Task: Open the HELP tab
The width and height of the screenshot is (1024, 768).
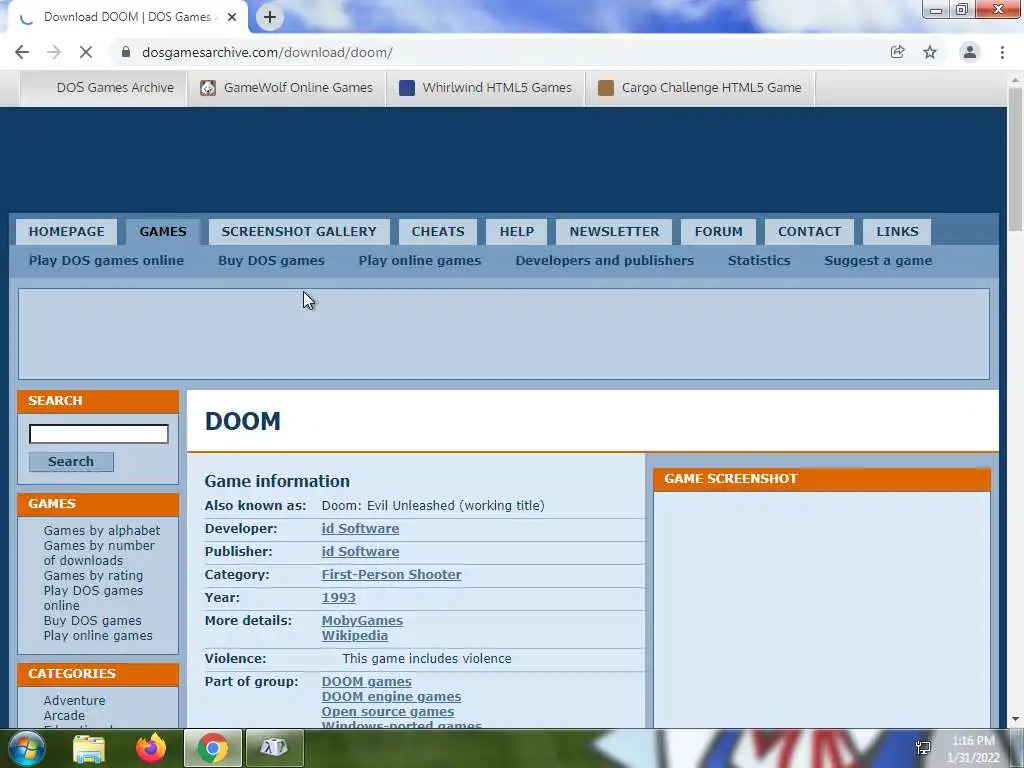Action: pyautogui.click(x=517, y=232)
